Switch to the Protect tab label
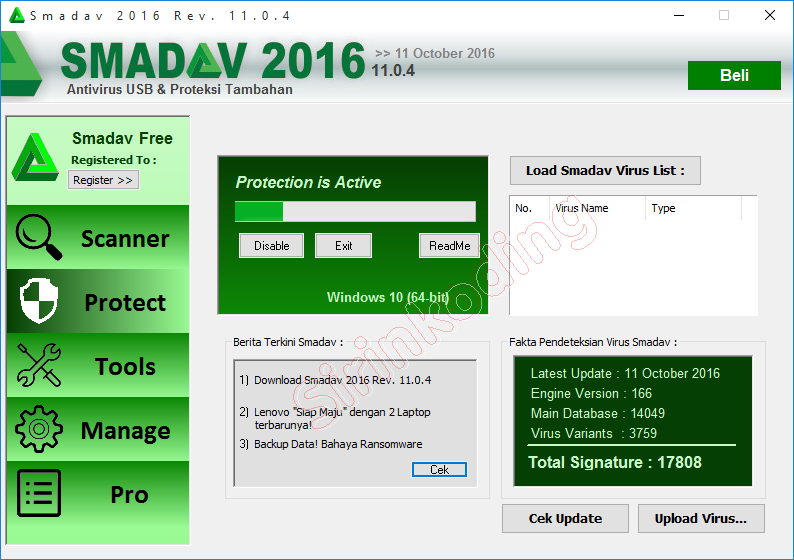This screenshot has height=560, width=794. pos(125,303)
